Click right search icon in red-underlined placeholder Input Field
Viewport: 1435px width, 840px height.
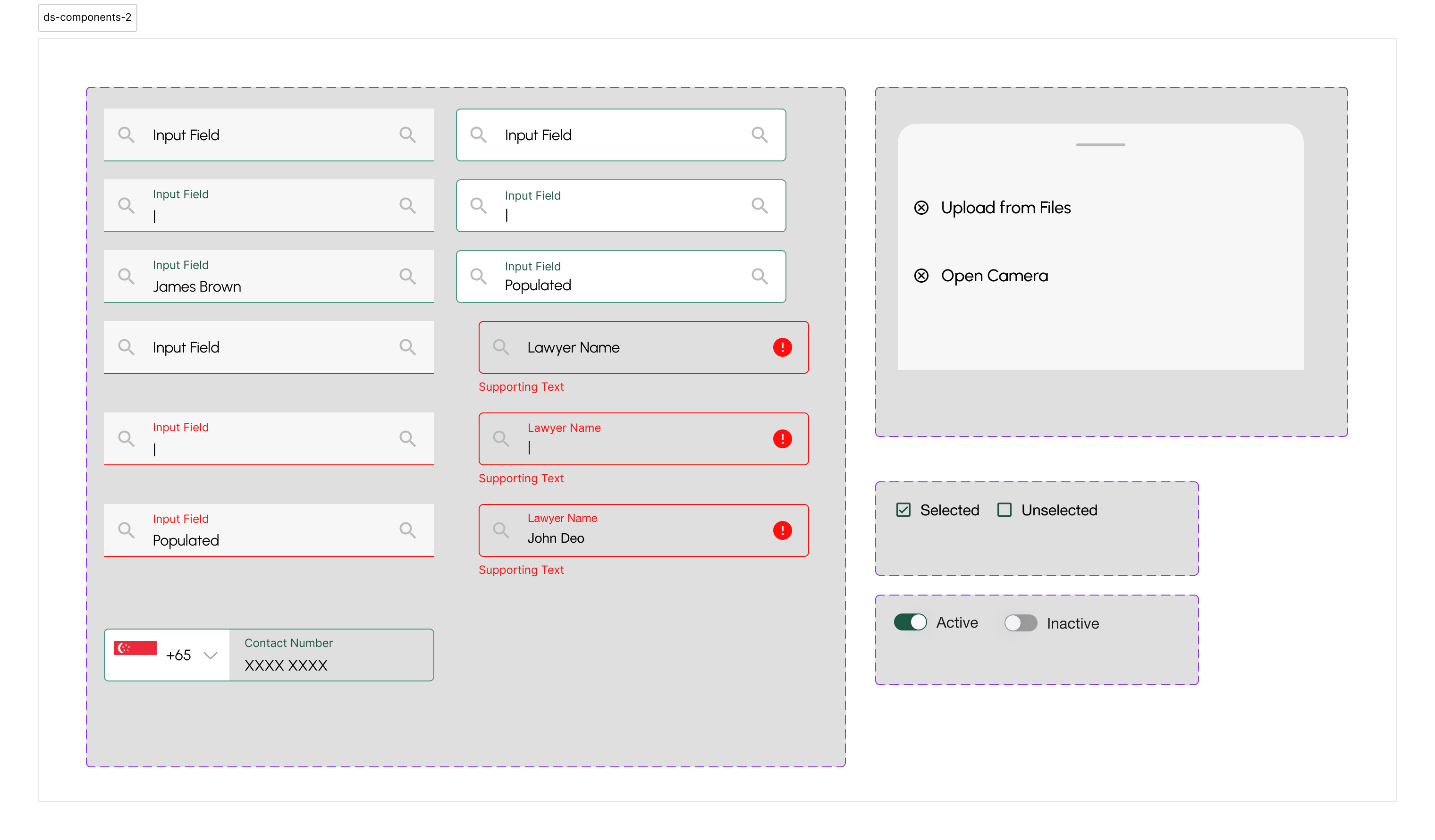408,347
